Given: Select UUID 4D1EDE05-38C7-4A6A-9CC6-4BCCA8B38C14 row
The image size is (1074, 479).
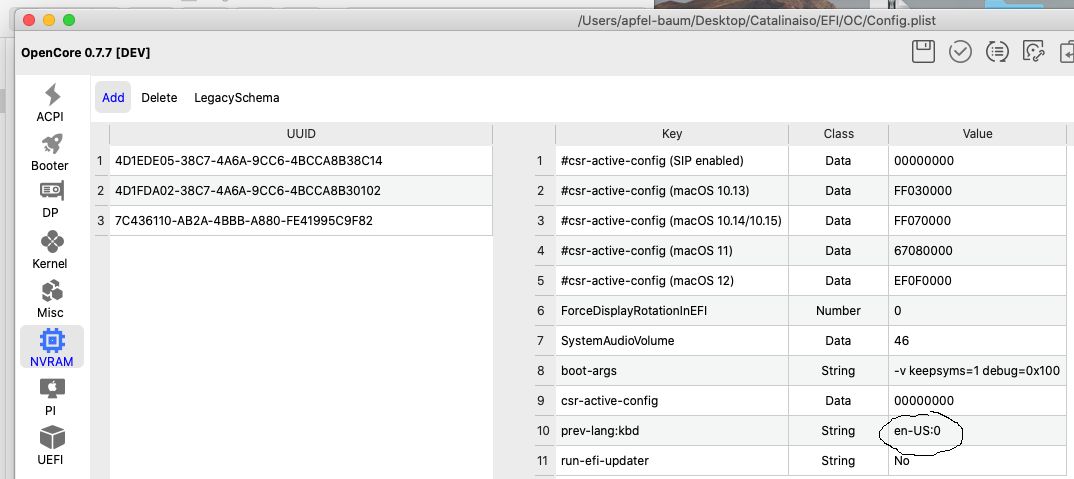Looking at the screenshot, I should tap(248, 160).
